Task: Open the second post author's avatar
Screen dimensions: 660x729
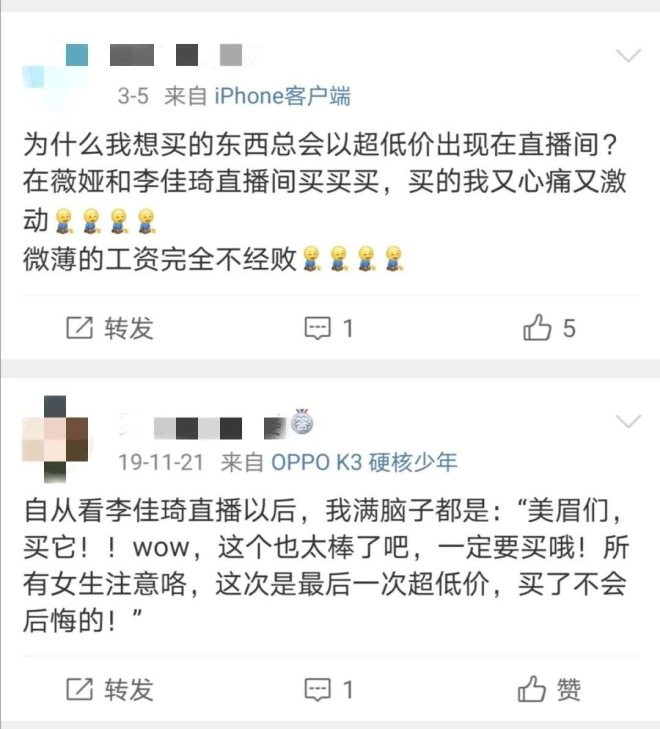Action: (x=55, y=439)
